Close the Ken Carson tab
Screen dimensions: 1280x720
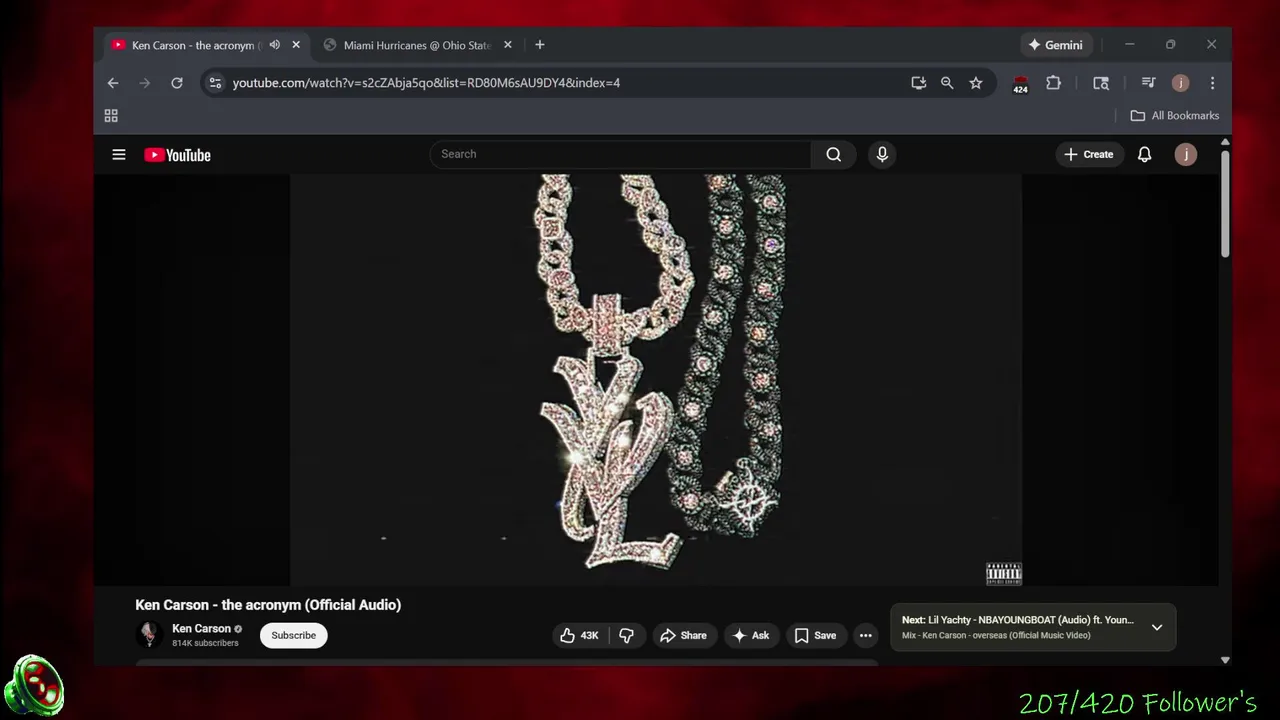tap(296, 45)
